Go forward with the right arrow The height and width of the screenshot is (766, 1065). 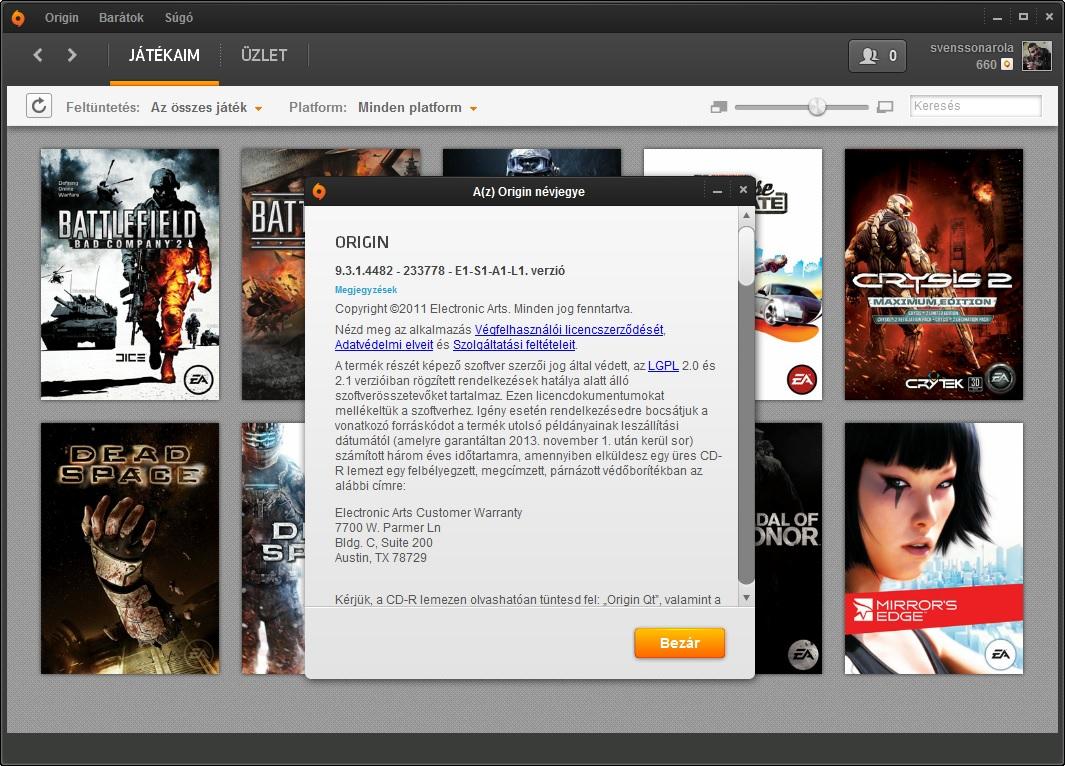tap(72, 55)
